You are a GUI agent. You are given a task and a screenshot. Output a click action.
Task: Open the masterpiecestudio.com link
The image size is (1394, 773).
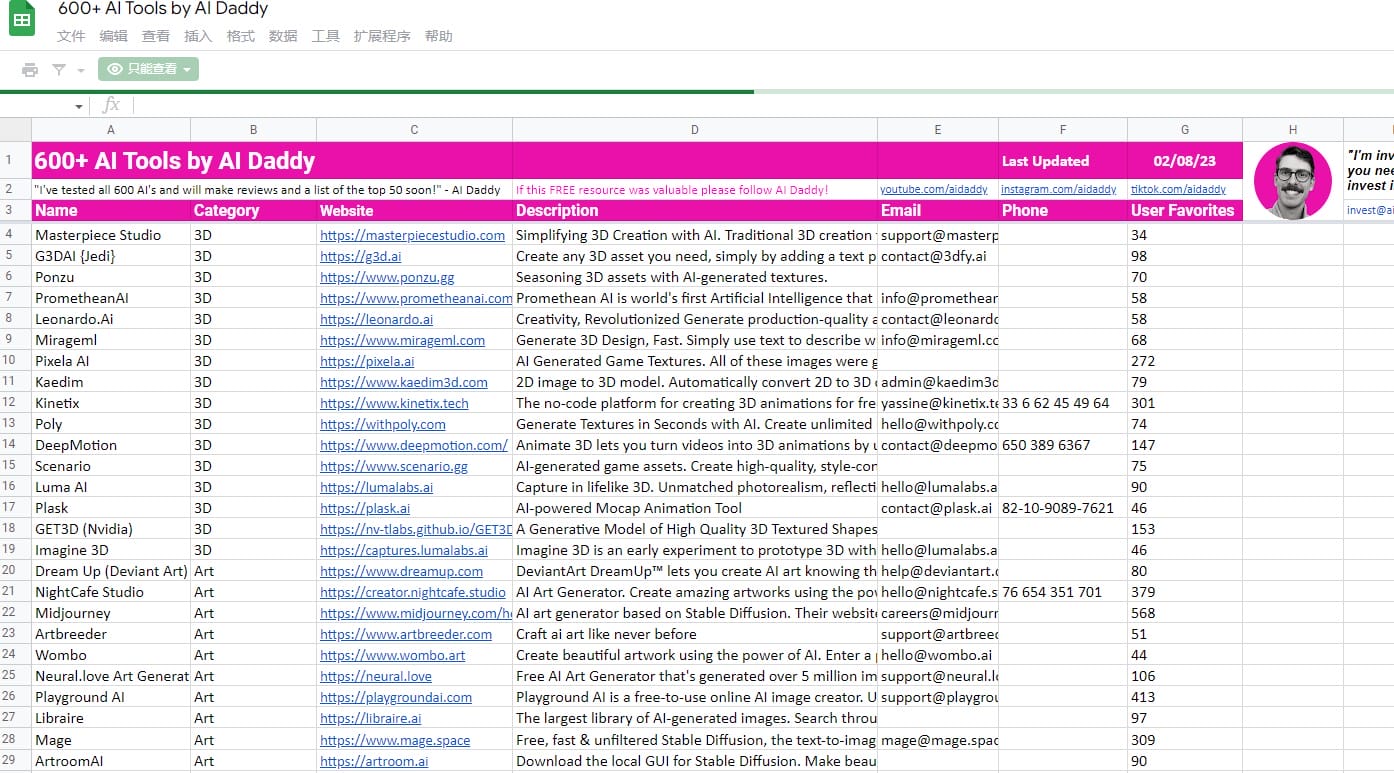412,235
